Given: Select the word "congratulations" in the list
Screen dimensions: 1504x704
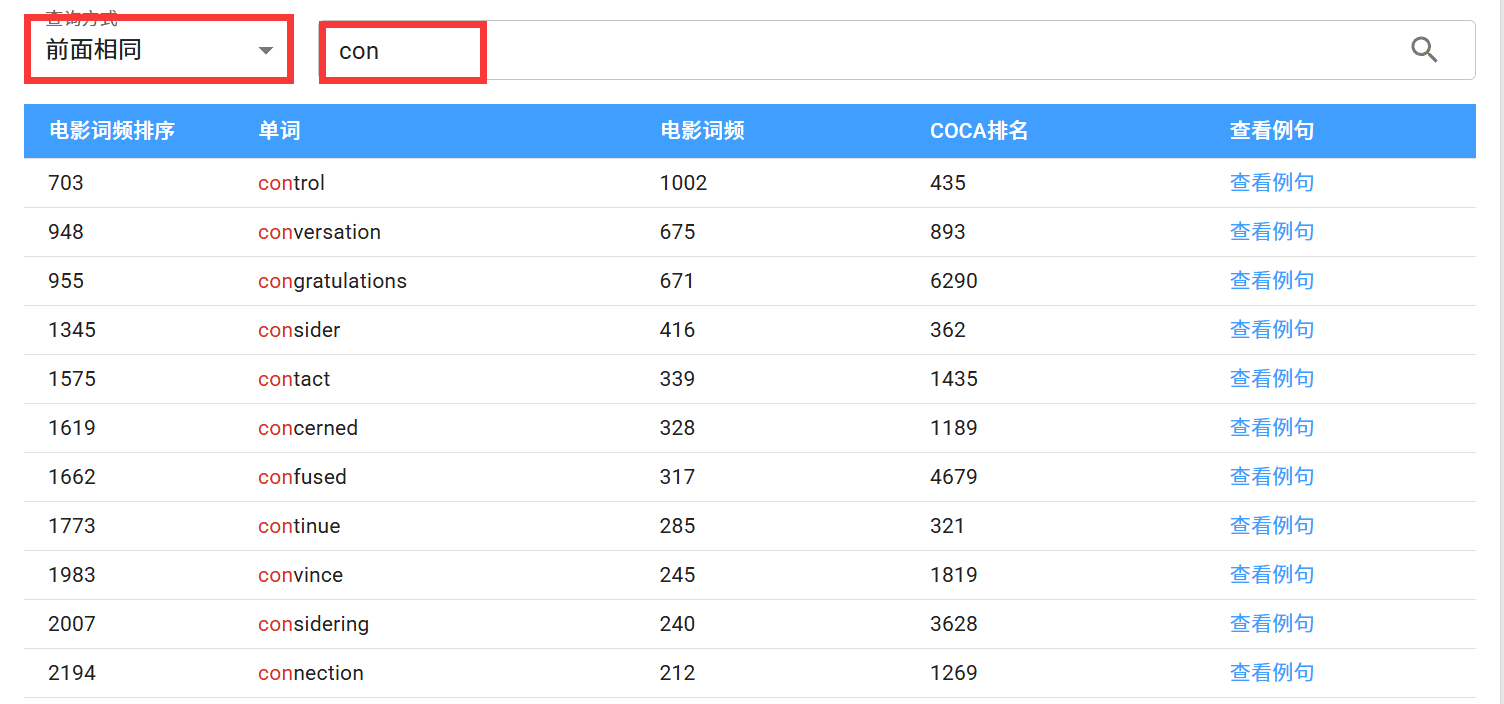Looking at the screenshot, I should [x=332, y=281].
